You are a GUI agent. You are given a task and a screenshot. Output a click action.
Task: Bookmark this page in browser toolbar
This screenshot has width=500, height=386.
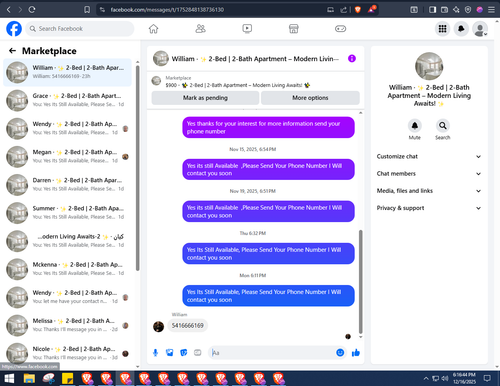tap(87, 10)
